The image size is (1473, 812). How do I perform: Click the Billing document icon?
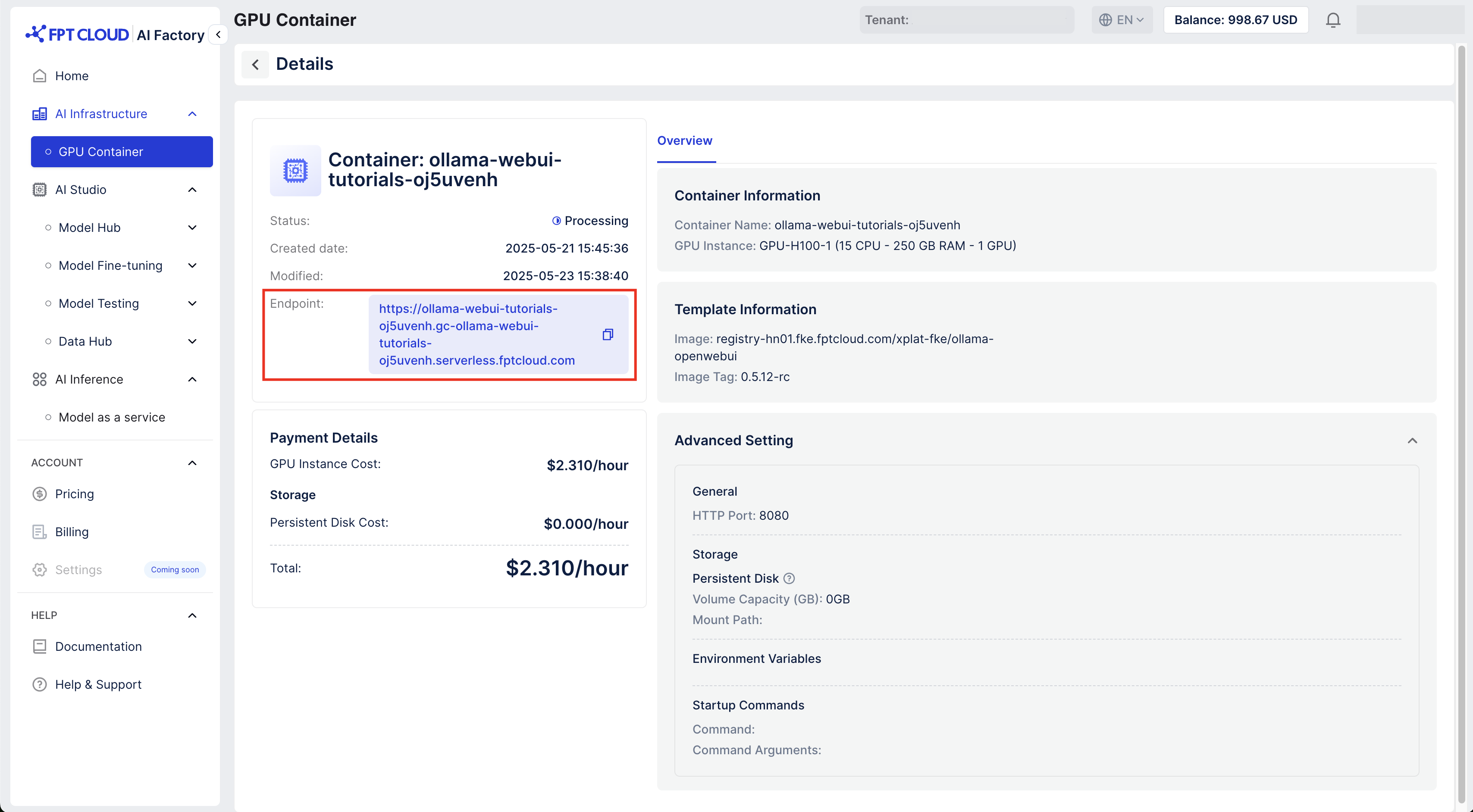point(40,532)
